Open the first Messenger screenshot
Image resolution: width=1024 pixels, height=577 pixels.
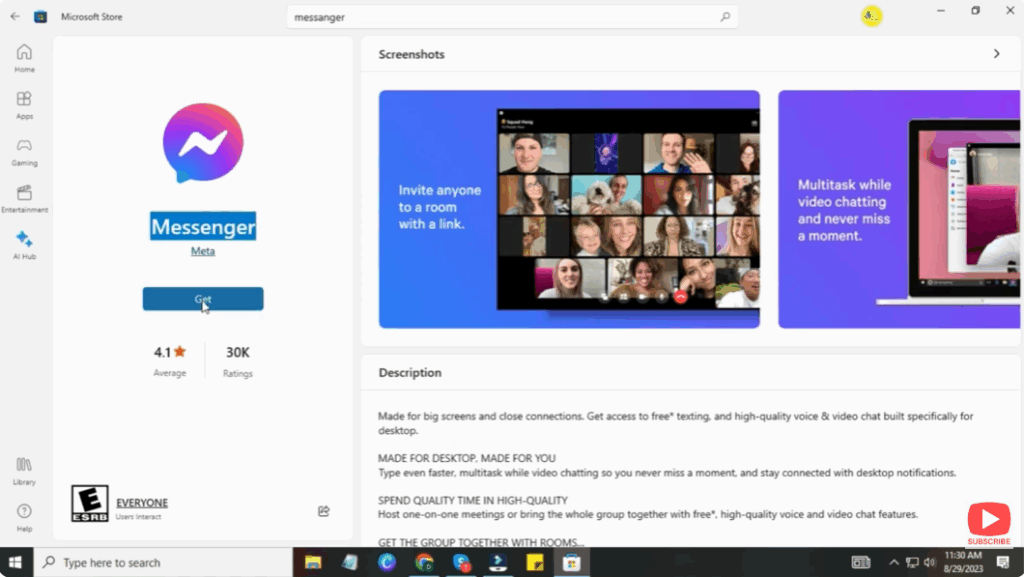click(x=567, y=209)
